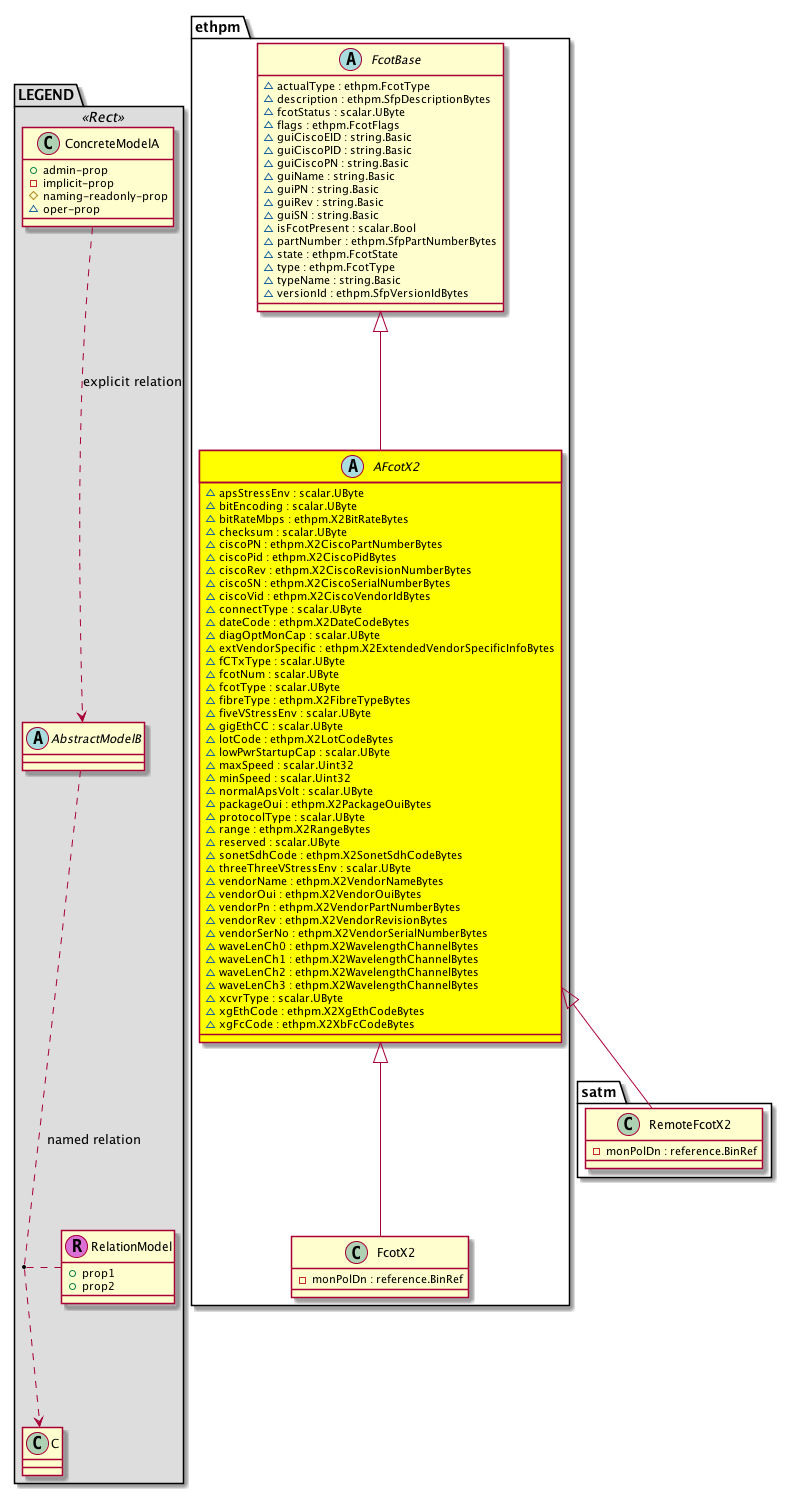
Task: Click the 'named relation' label
Action: coord(94,1139)
